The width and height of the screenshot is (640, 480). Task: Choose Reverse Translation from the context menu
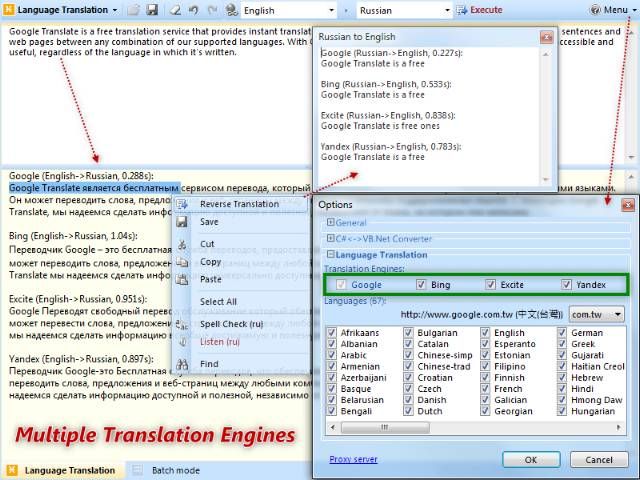238,204
